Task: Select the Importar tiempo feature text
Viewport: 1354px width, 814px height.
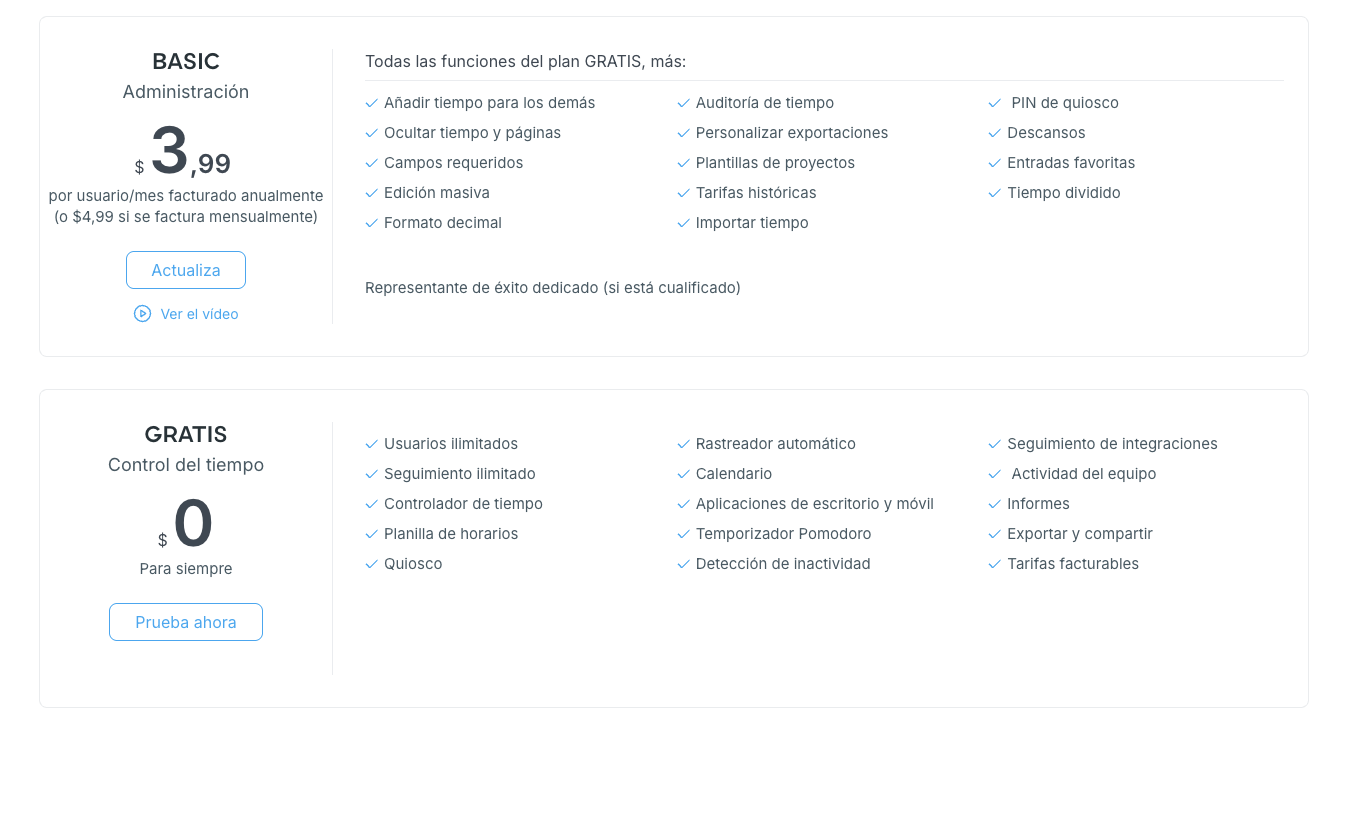Action: tap(752, 223)
